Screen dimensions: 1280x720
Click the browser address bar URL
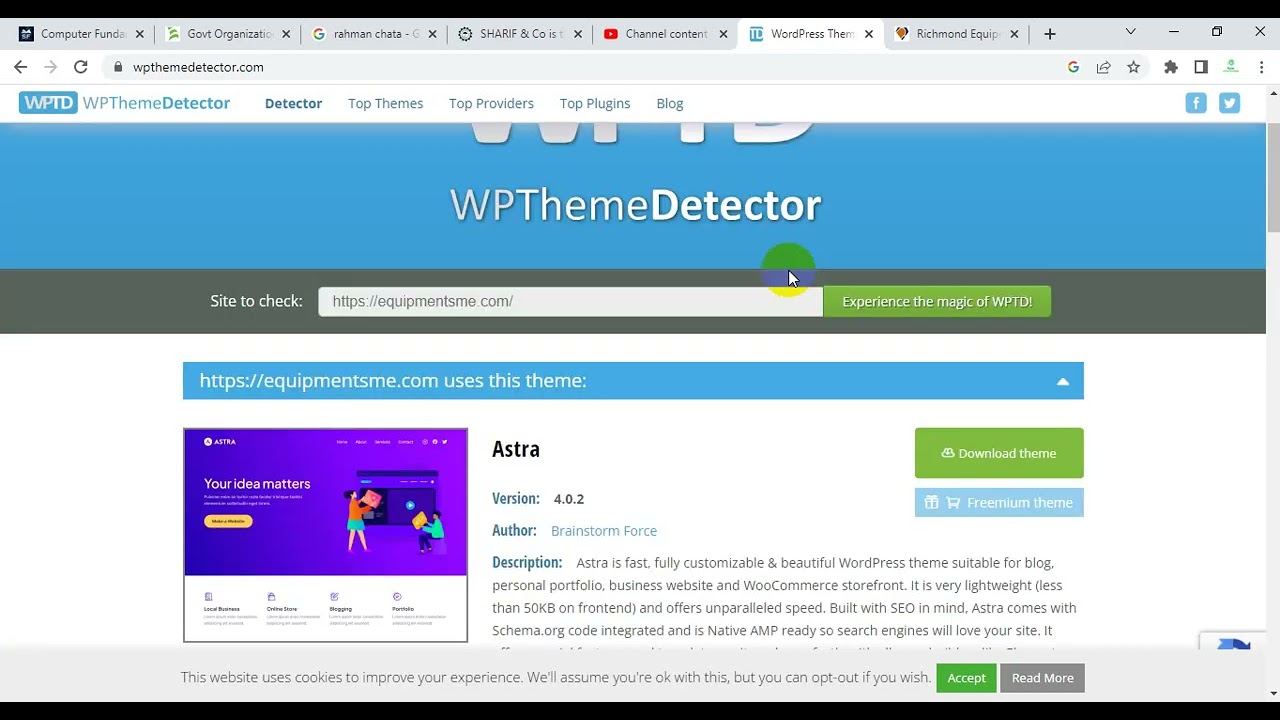tap(198, 67)
